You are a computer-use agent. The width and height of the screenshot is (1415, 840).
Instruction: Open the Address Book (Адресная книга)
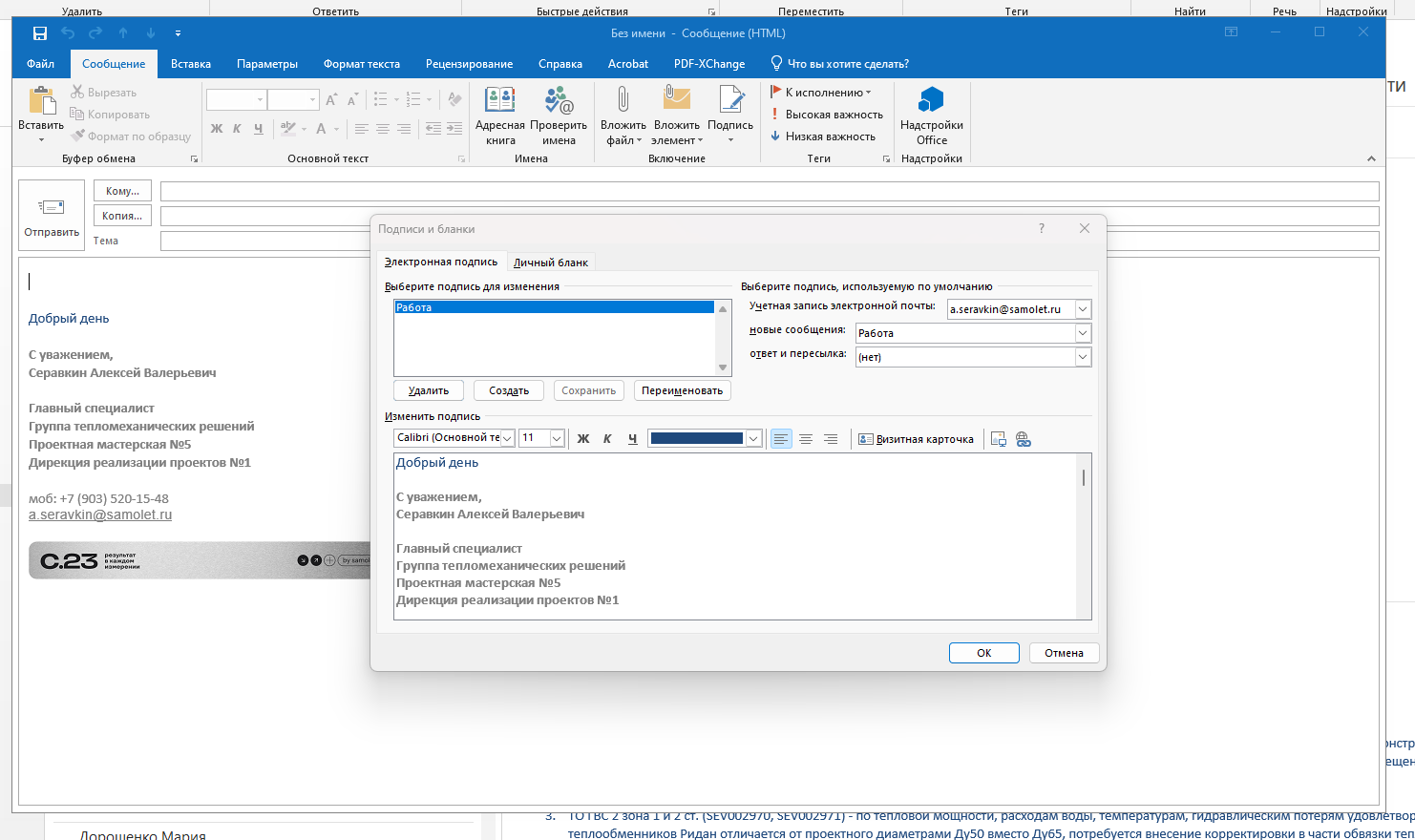(x=500, y=115)
